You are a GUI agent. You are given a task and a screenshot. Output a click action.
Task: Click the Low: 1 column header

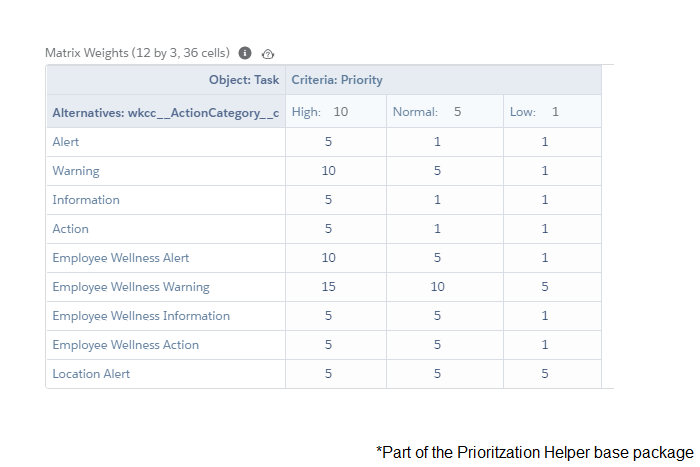click(x=553, y=112)
